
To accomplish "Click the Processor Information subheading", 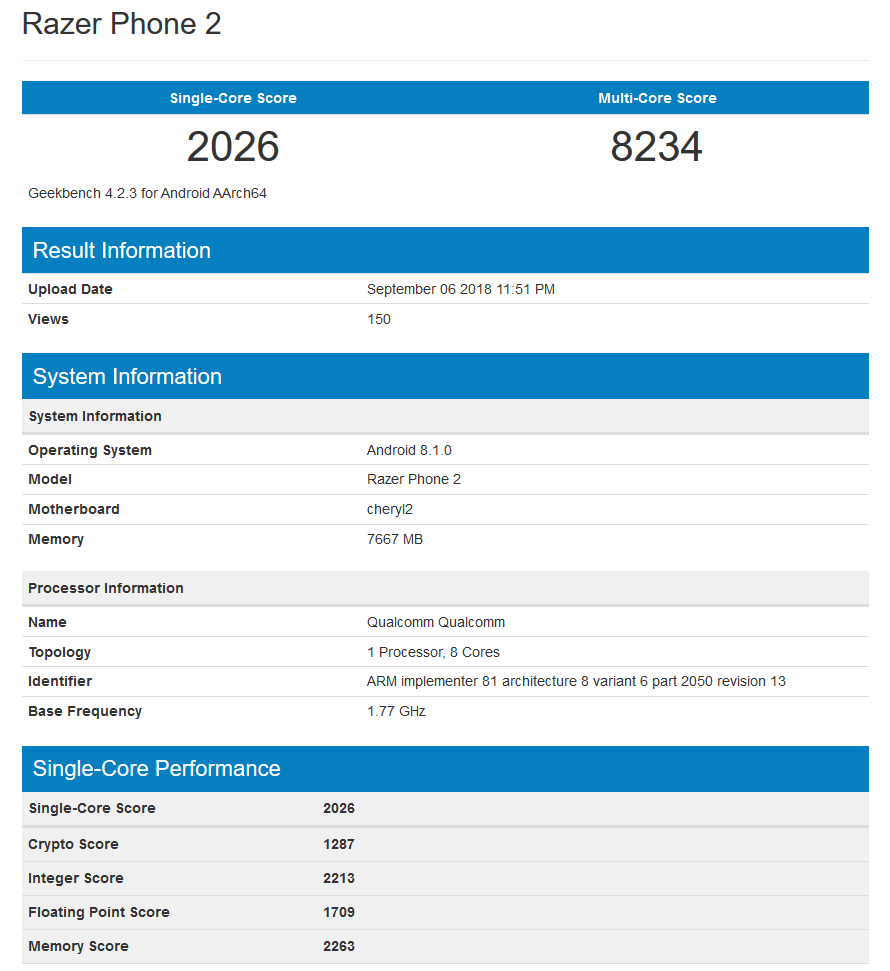I will click(x=106, y=588).
